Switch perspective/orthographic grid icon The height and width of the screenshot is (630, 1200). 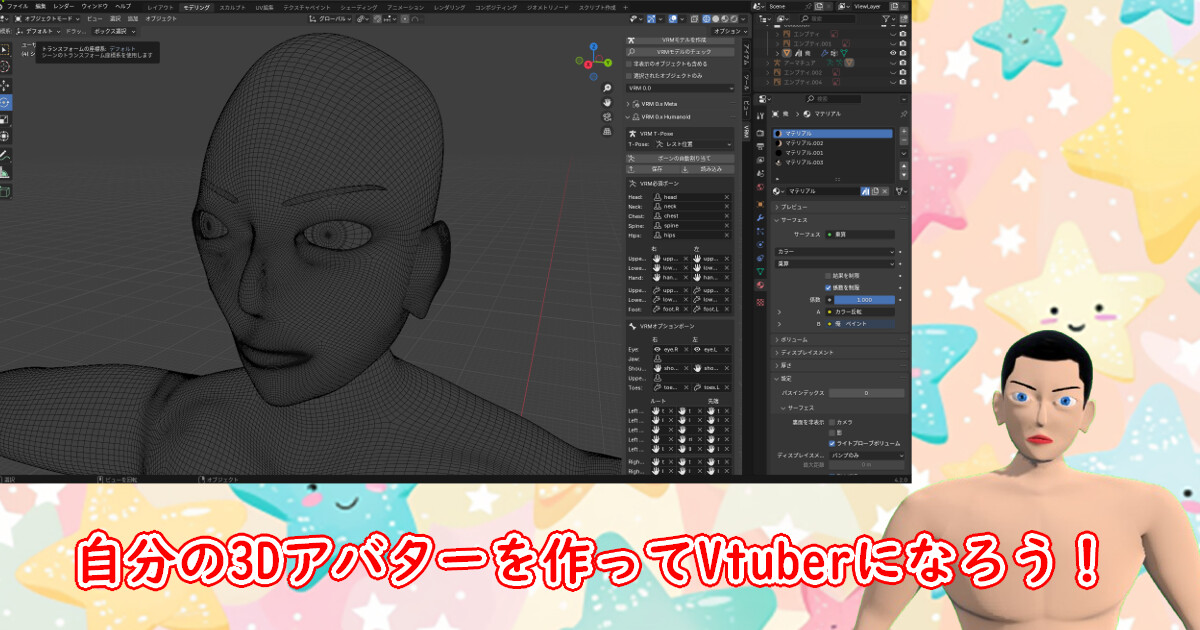pos(607,131)
